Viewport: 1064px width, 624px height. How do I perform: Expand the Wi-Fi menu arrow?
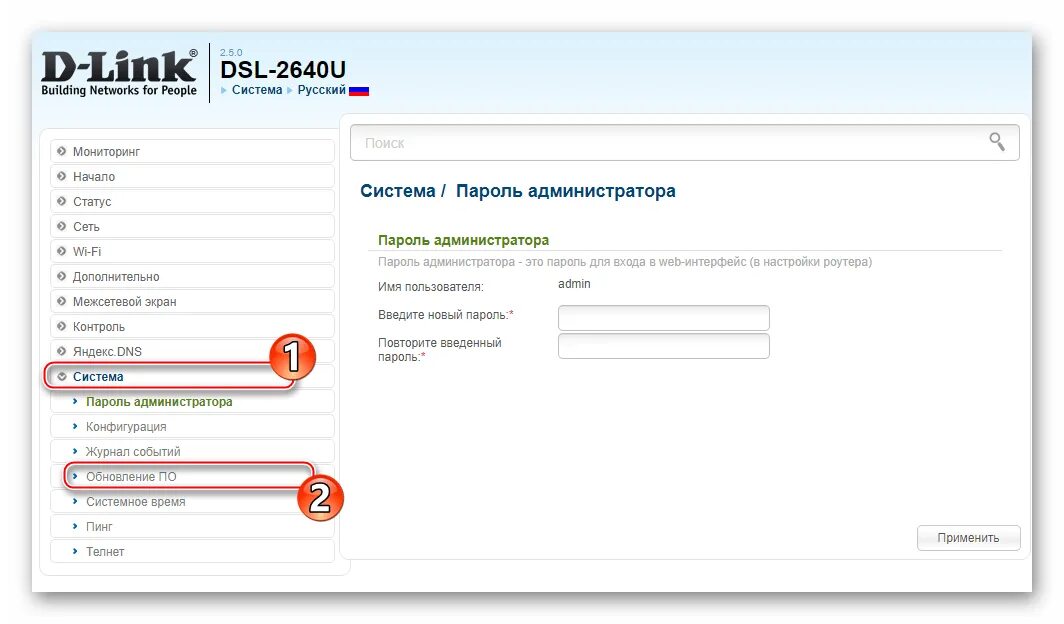[x=62, y=252]
